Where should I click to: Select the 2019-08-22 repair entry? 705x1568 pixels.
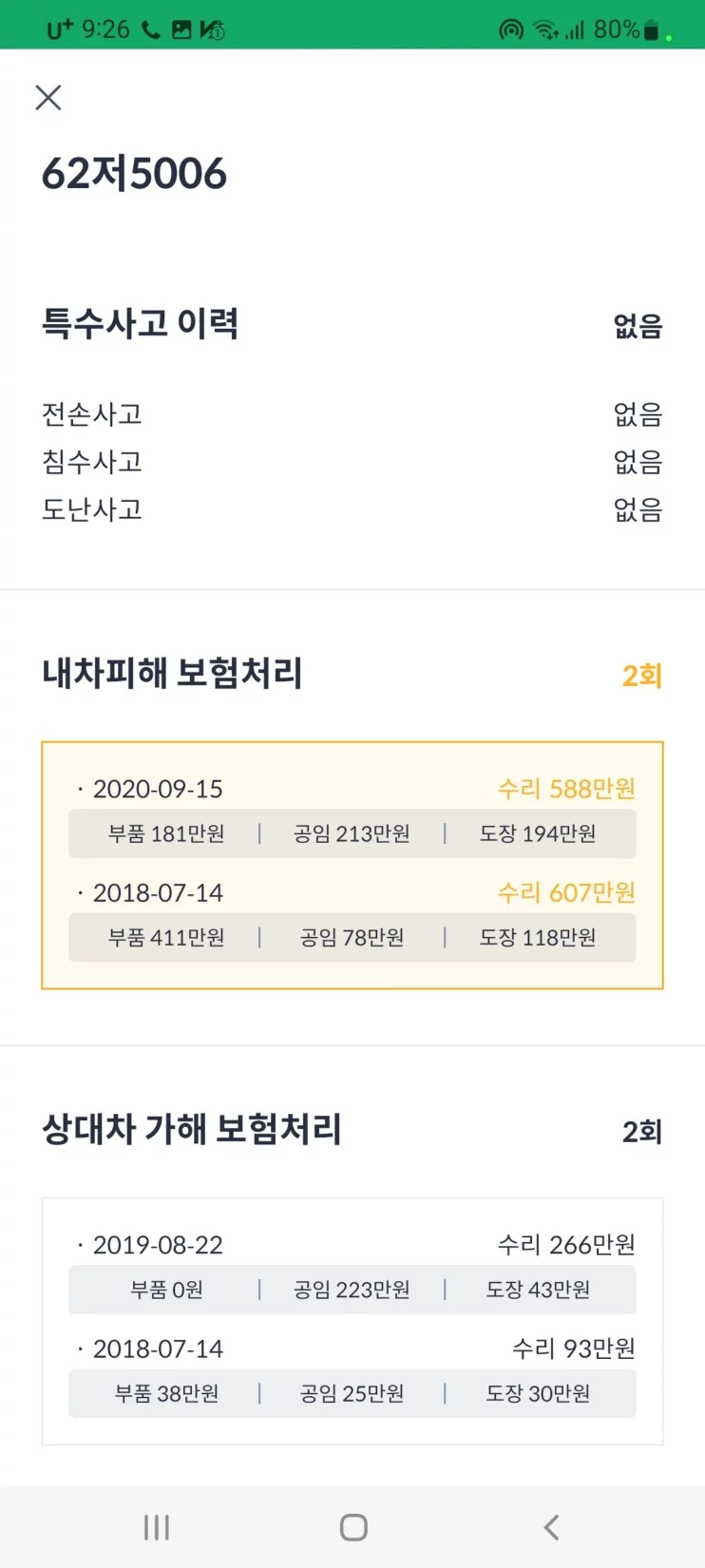(158, 1245)
